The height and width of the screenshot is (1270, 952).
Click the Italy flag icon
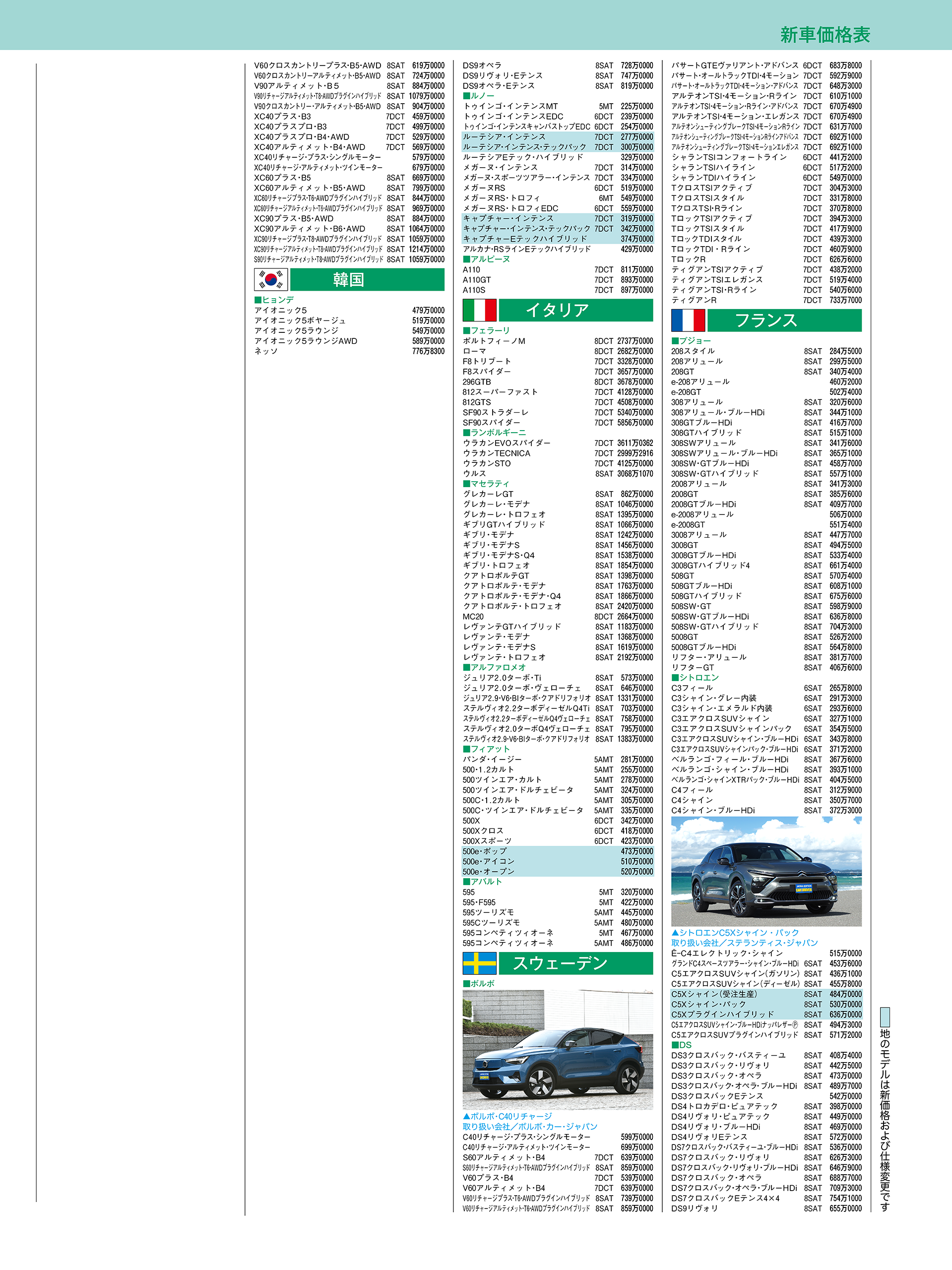479,310
